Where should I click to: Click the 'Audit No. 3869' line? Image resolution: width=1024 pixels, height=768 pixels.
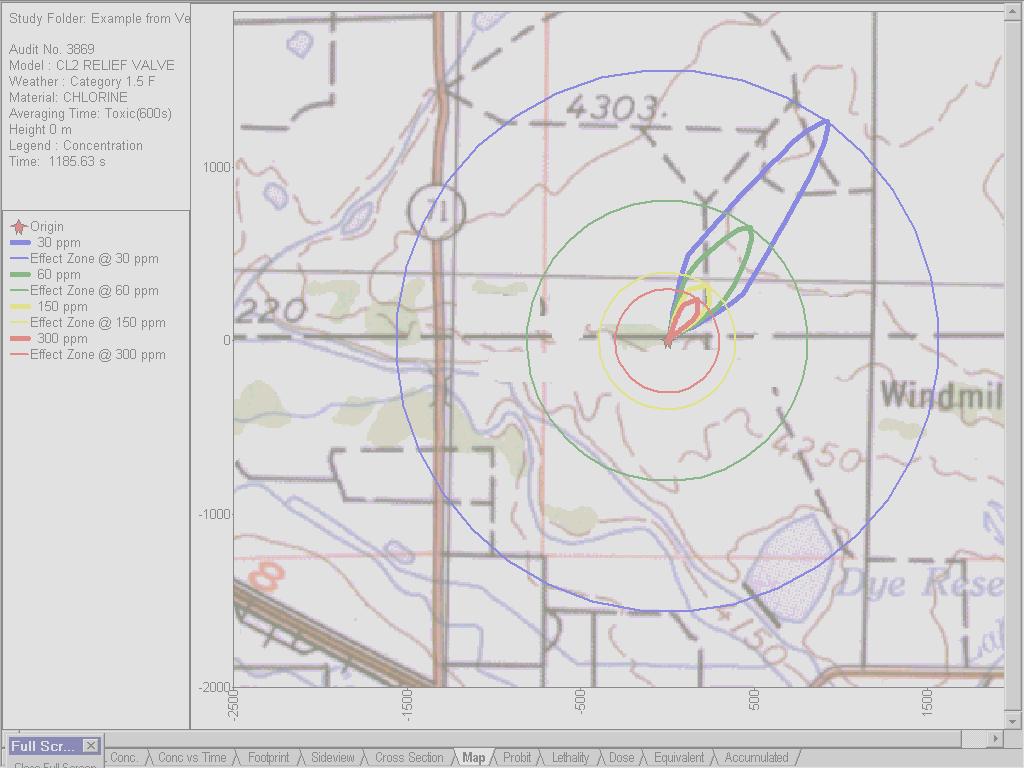point(52,49)
